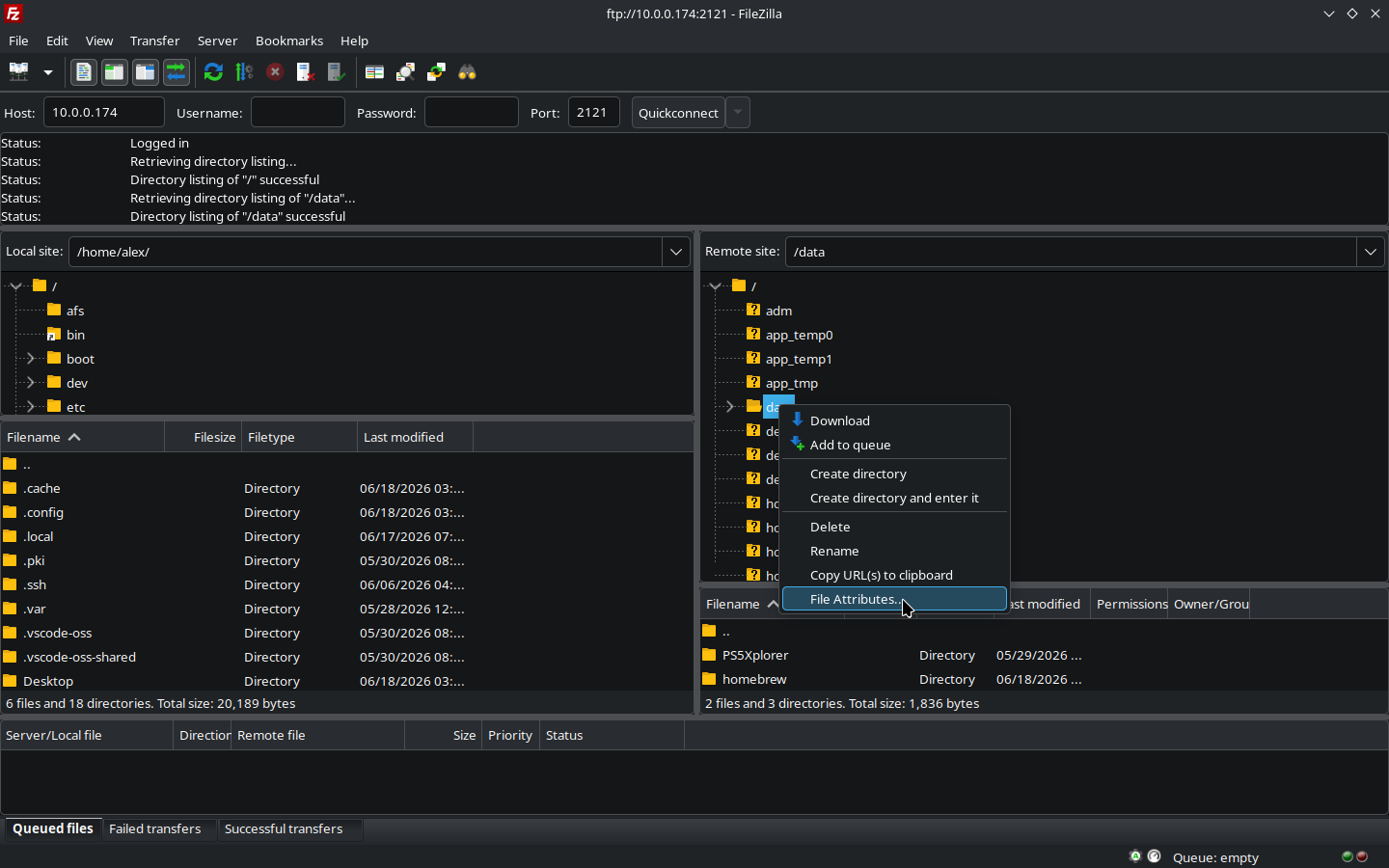The width and height of the screenshot is (1389, 868).
Task: Open the Edit menu
Action: pyautogui.click(x=57, y=41)
